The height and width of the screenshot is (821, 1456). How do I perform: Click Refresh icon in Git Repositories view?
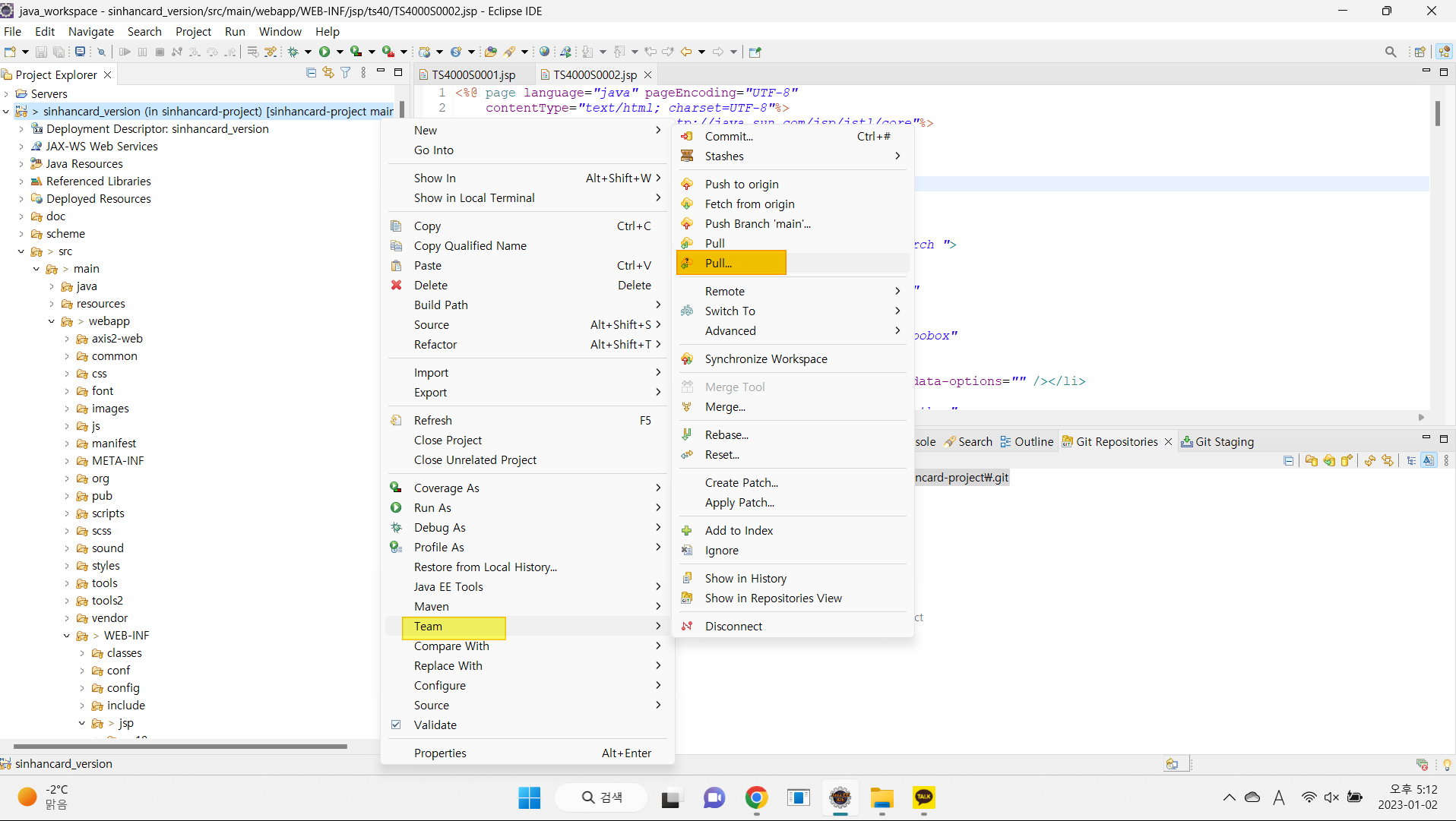[x=1370, y=460]
